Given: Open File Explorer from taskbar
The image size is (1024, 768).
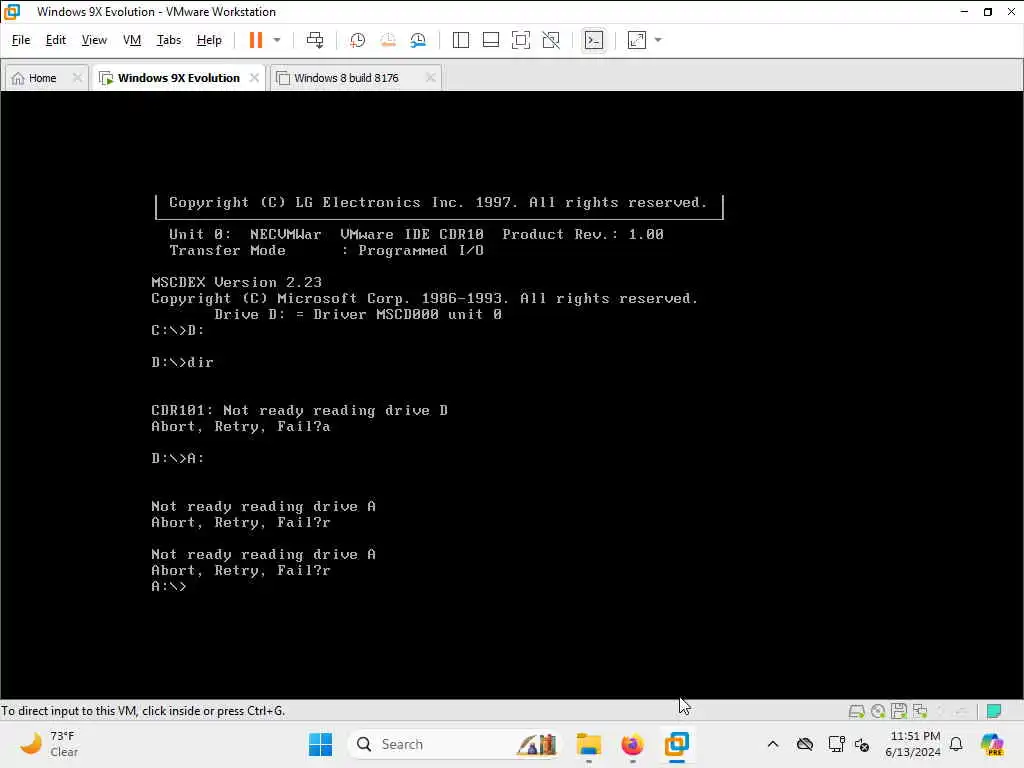Looking at the screenshot, I should click(x=588, y=744).
